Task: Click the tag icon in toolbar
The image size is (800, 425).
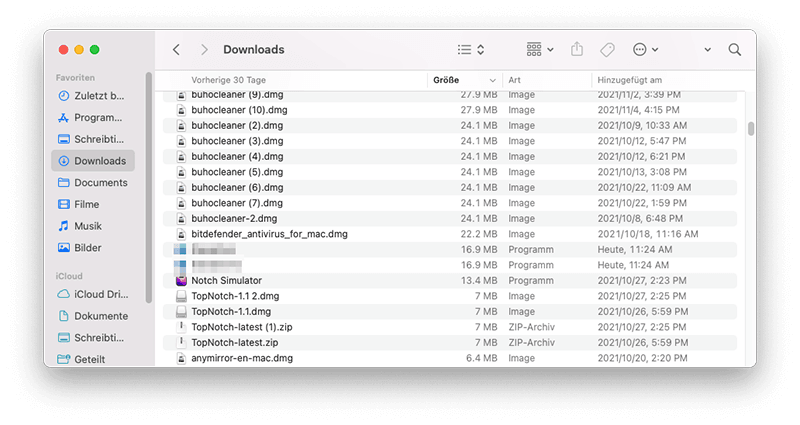Action: tap(607, 50)
